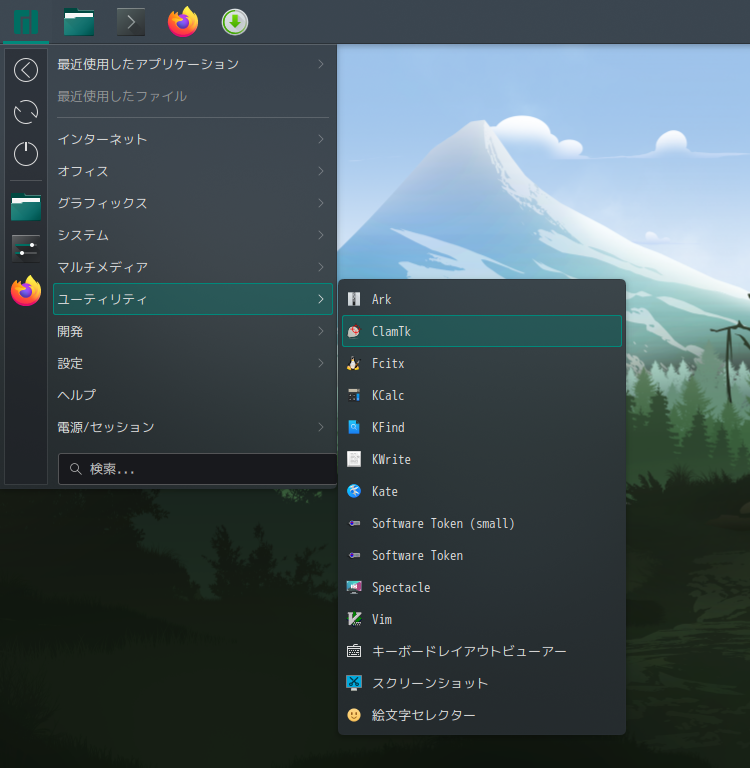Open system settings sliders icon in sidebar

pos(26,248)
